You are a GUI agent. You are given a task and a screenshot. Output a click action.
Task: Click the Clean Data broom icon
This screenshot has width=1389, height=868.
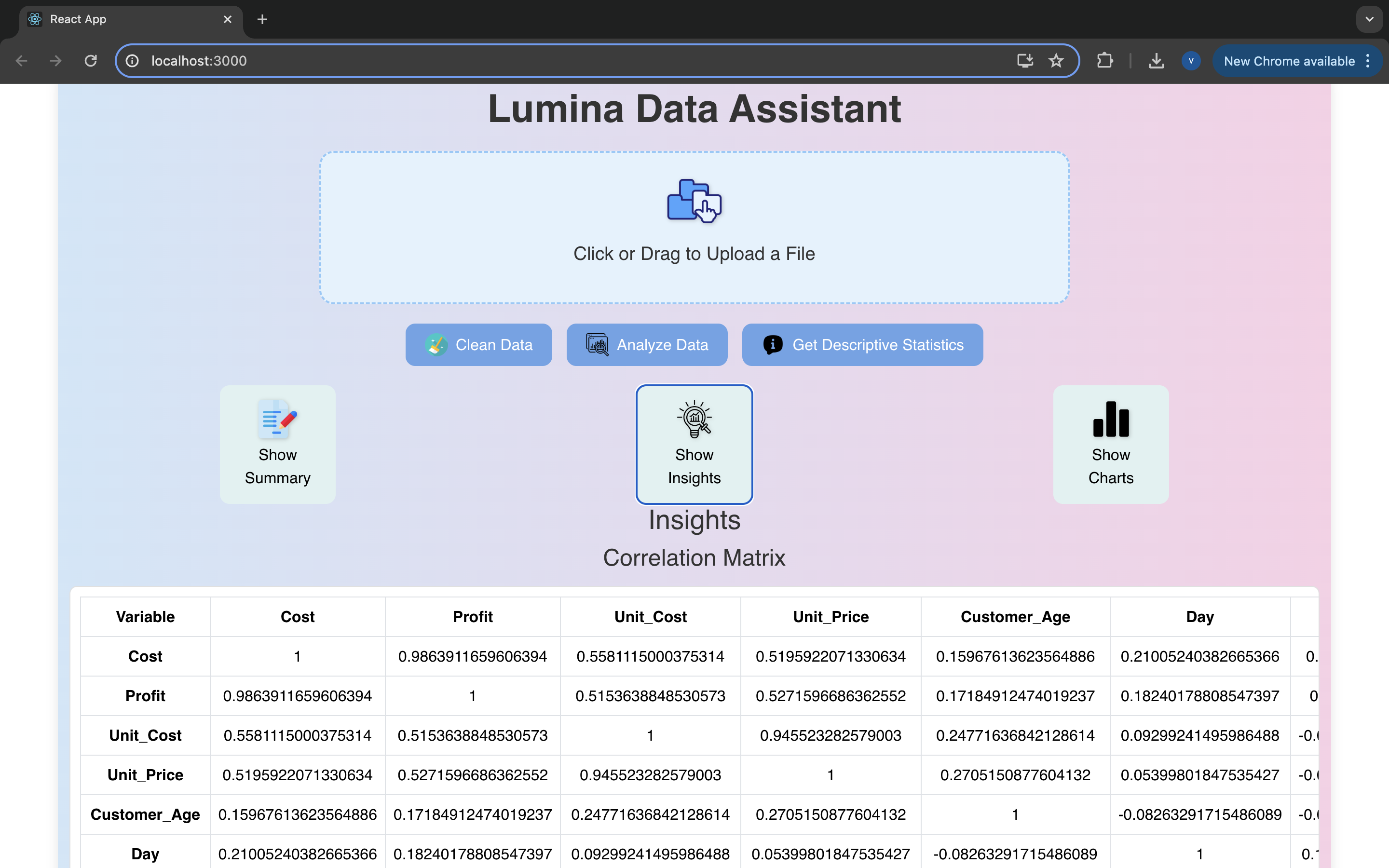click(436, 345)
